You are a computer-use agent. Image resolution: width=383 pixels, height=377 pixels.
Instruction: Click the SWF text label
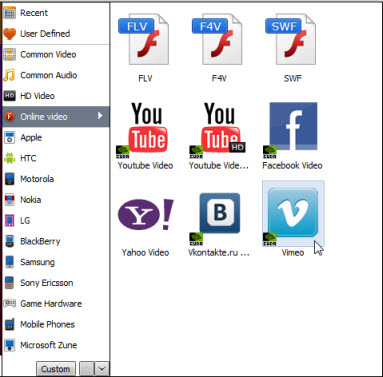(x=292, y=78)
